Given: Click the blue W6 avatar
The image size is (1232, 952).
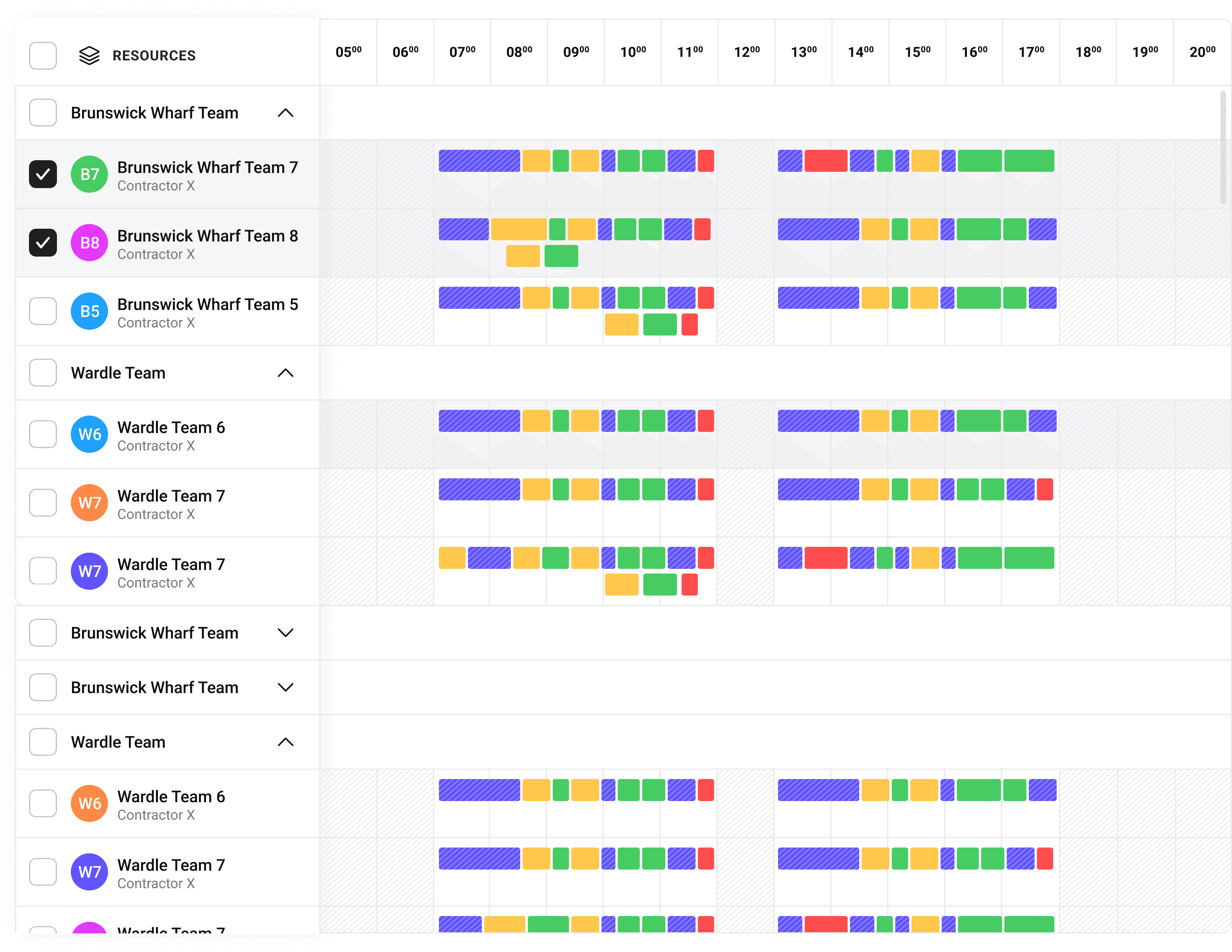Looking at the screenshot, I should click(x=89, y=434).
